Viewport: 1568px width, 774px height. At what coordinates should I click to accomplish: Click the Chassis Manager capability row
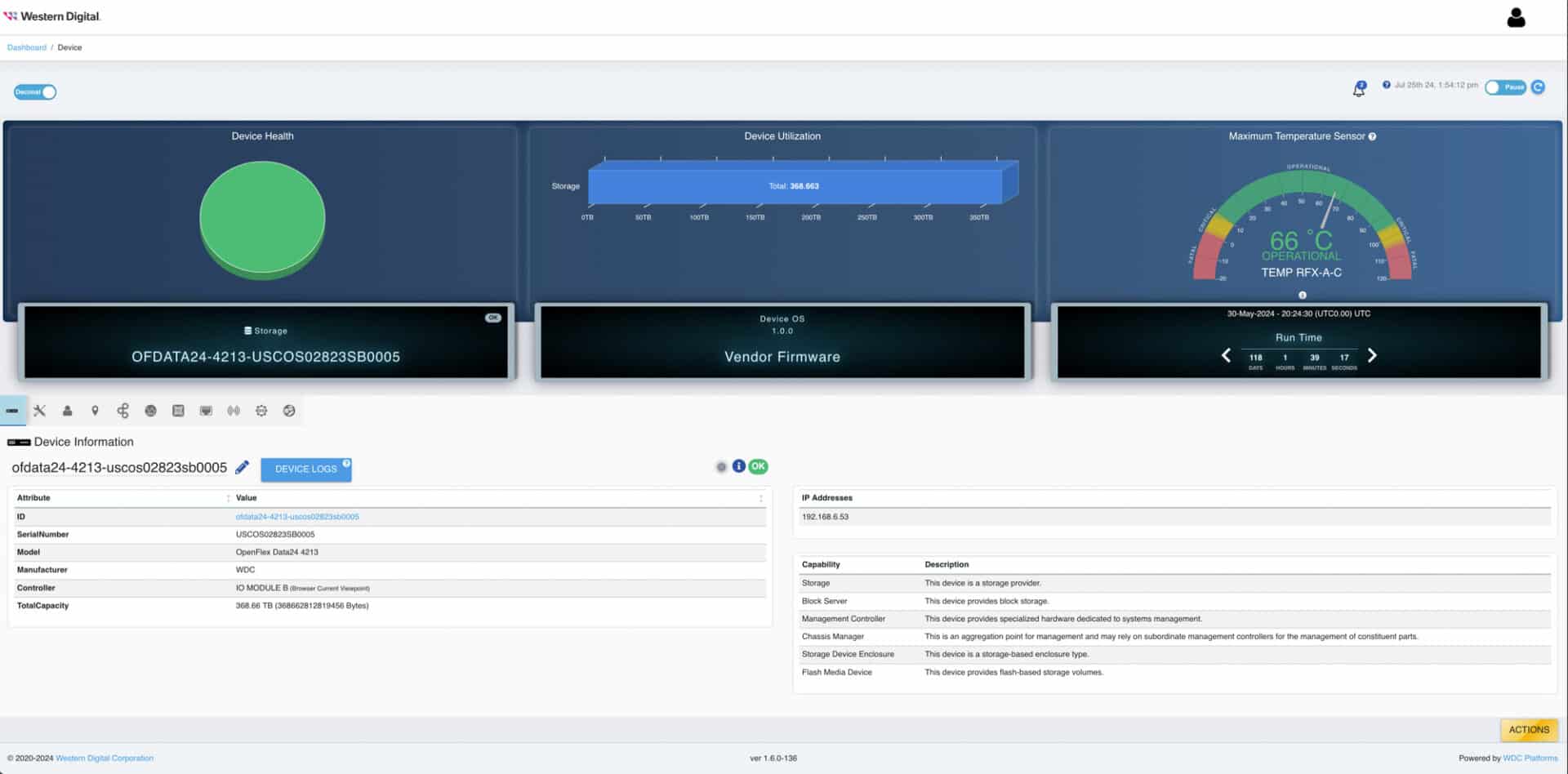point(1174,637)
